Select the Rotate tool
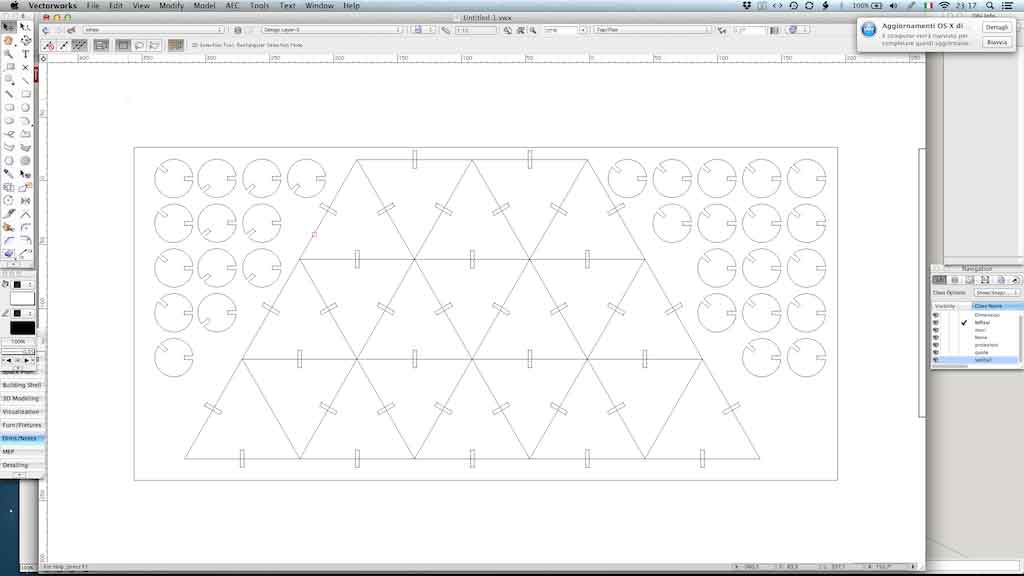Screen dimensions: 1024x576 pos(8,200)
